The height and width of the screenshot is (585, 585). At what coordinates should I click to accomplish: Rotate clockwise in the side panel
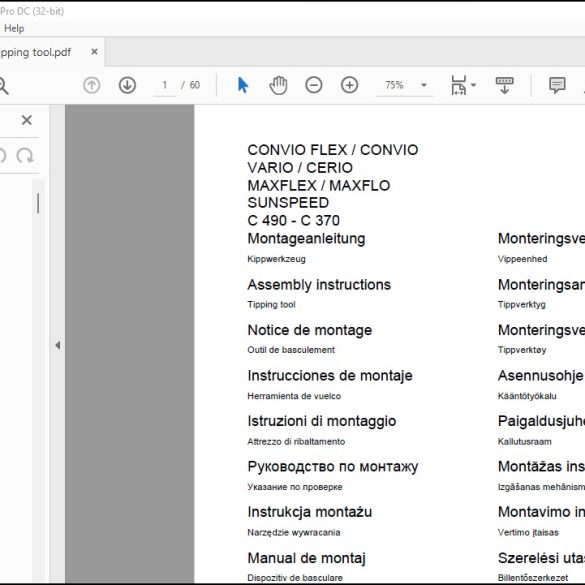(x=25, y=156)
